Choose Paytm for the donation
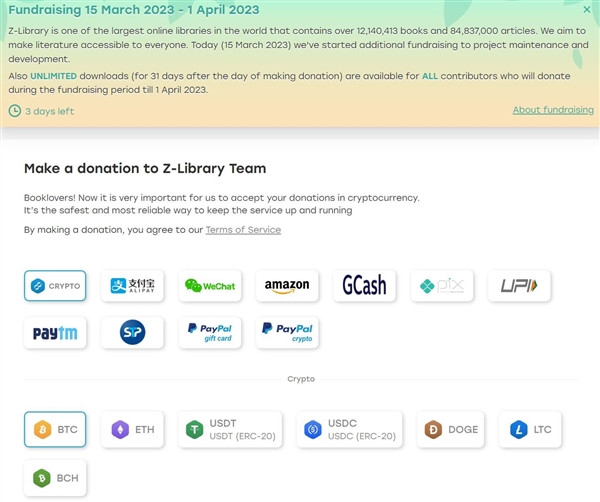This screenshot has height=502, width=600. coord(55,332)
